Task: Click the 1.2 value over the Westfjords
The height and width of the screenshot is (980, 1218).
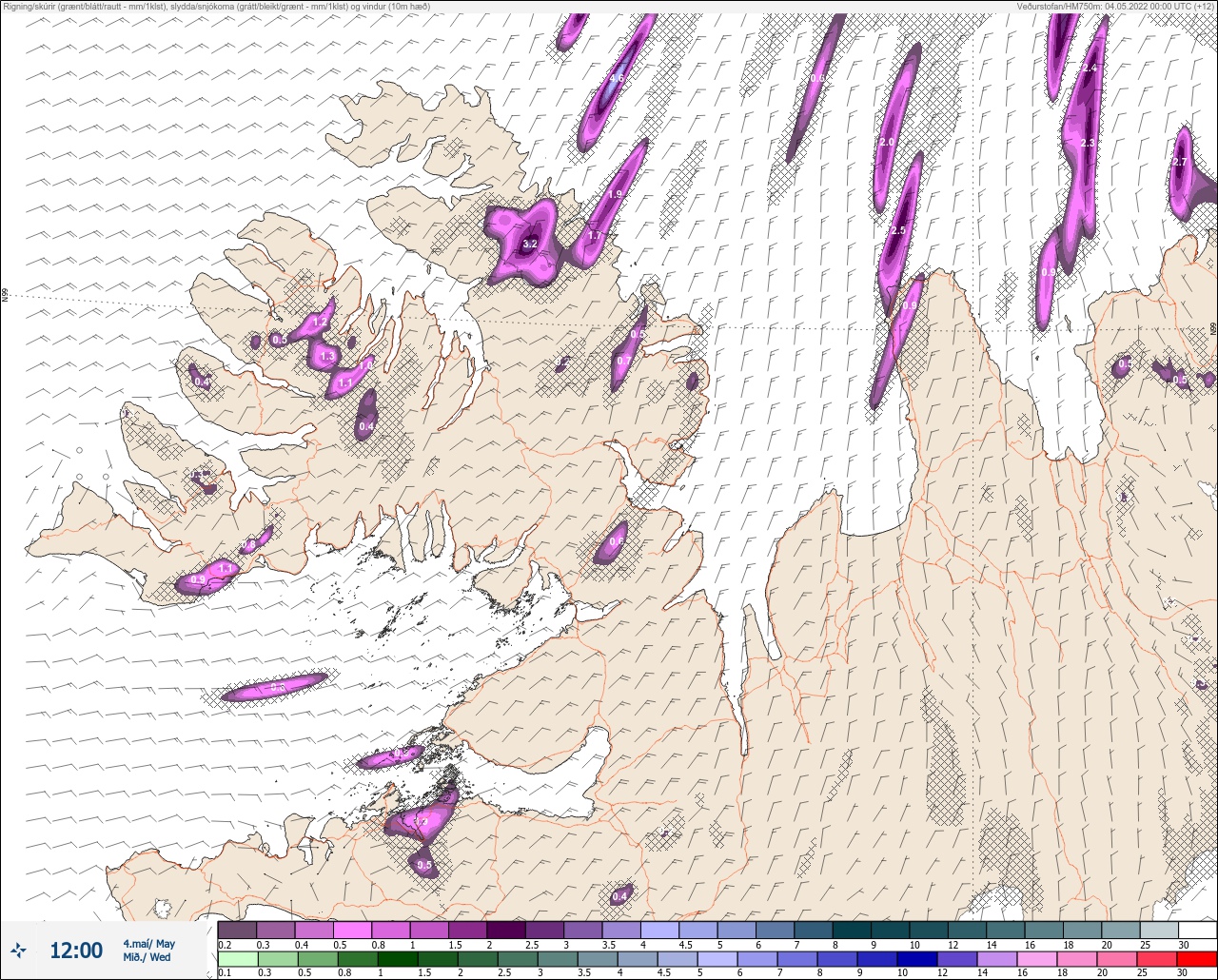Action: pos(320,323)
